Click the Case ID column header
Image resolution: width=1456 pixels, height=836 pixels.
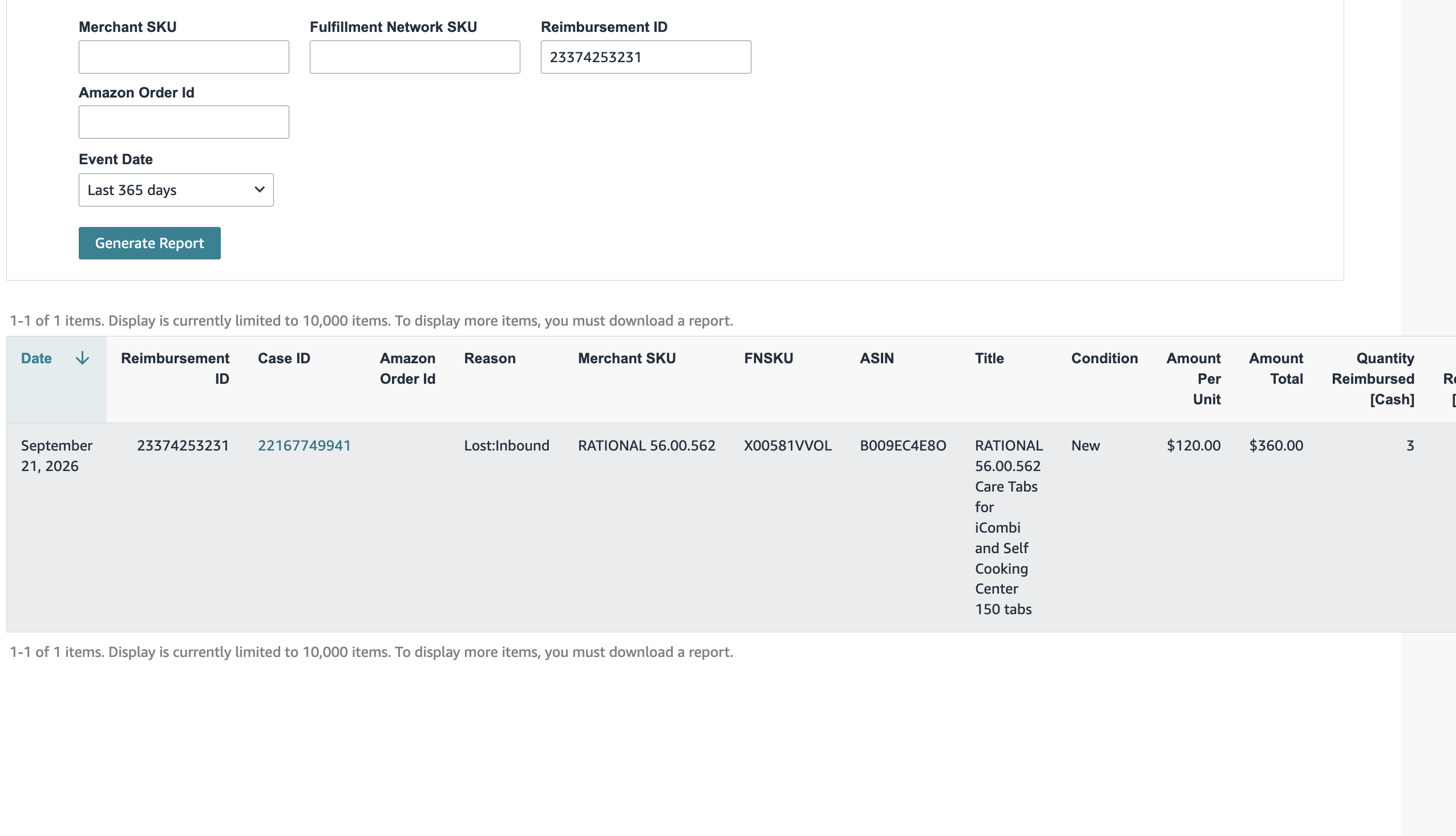[x=284, y=358]
